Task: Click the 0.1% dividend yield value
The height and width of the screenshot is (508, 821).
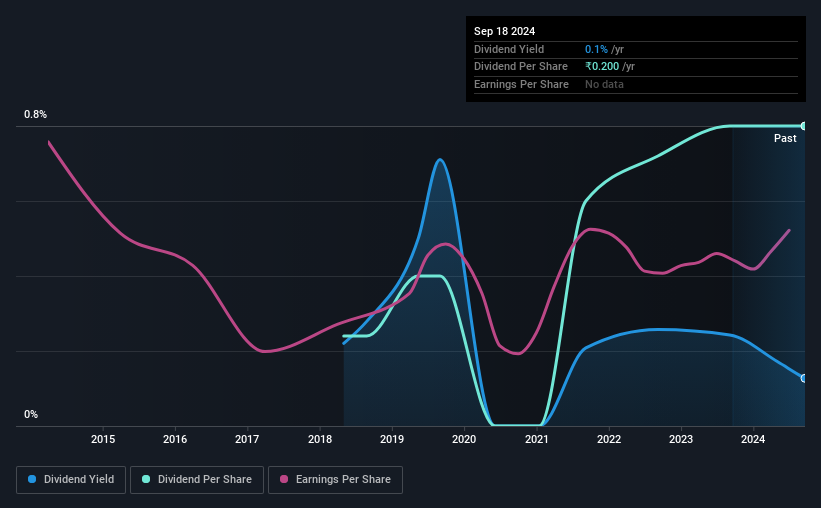Action: point(596,49)
